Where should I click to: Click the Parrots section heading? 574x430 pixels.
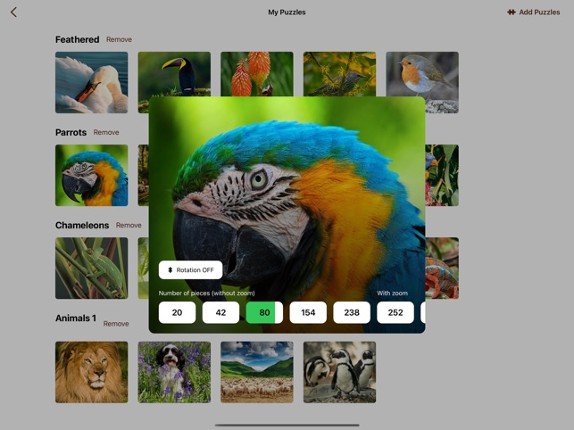[x=71, y=132]
